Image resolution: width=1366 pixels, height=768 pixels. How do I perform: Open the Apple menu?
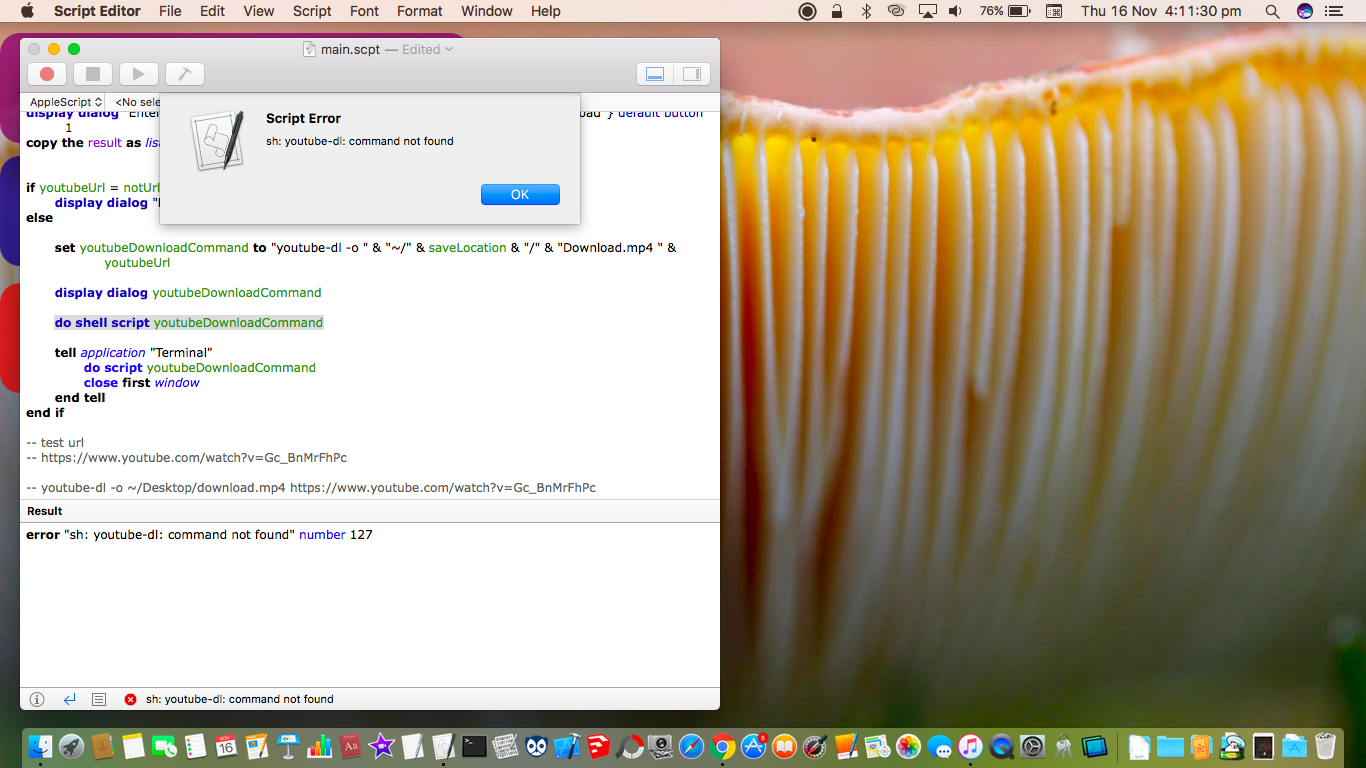pyautogui.click(x=27, y=11)
